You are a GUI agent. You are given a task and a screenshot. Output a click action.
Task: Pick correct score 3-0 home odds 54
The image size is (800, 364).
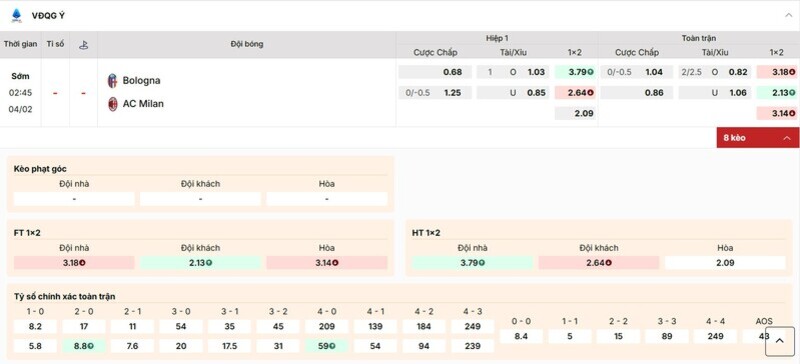[x=181, y=327]
